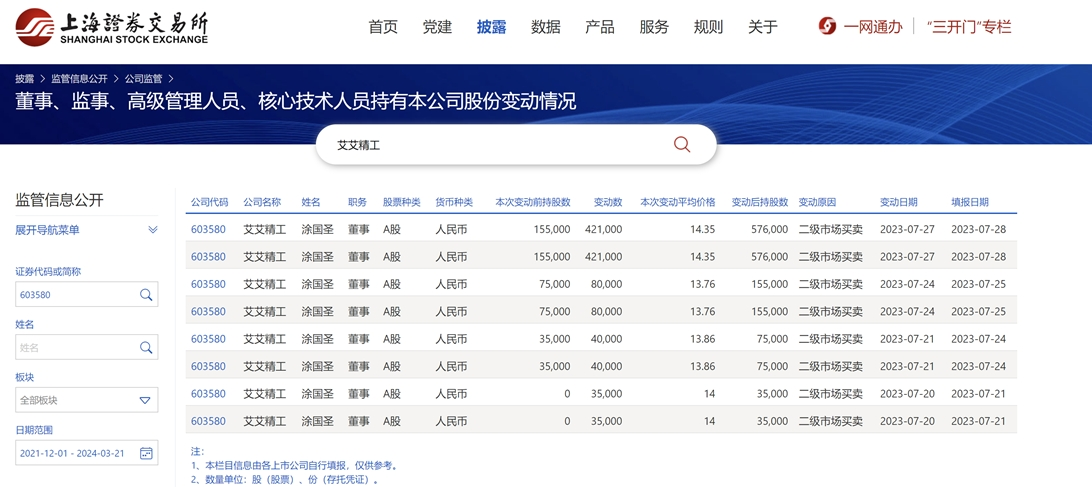Click the 货币种类 column header

(454, 202)
